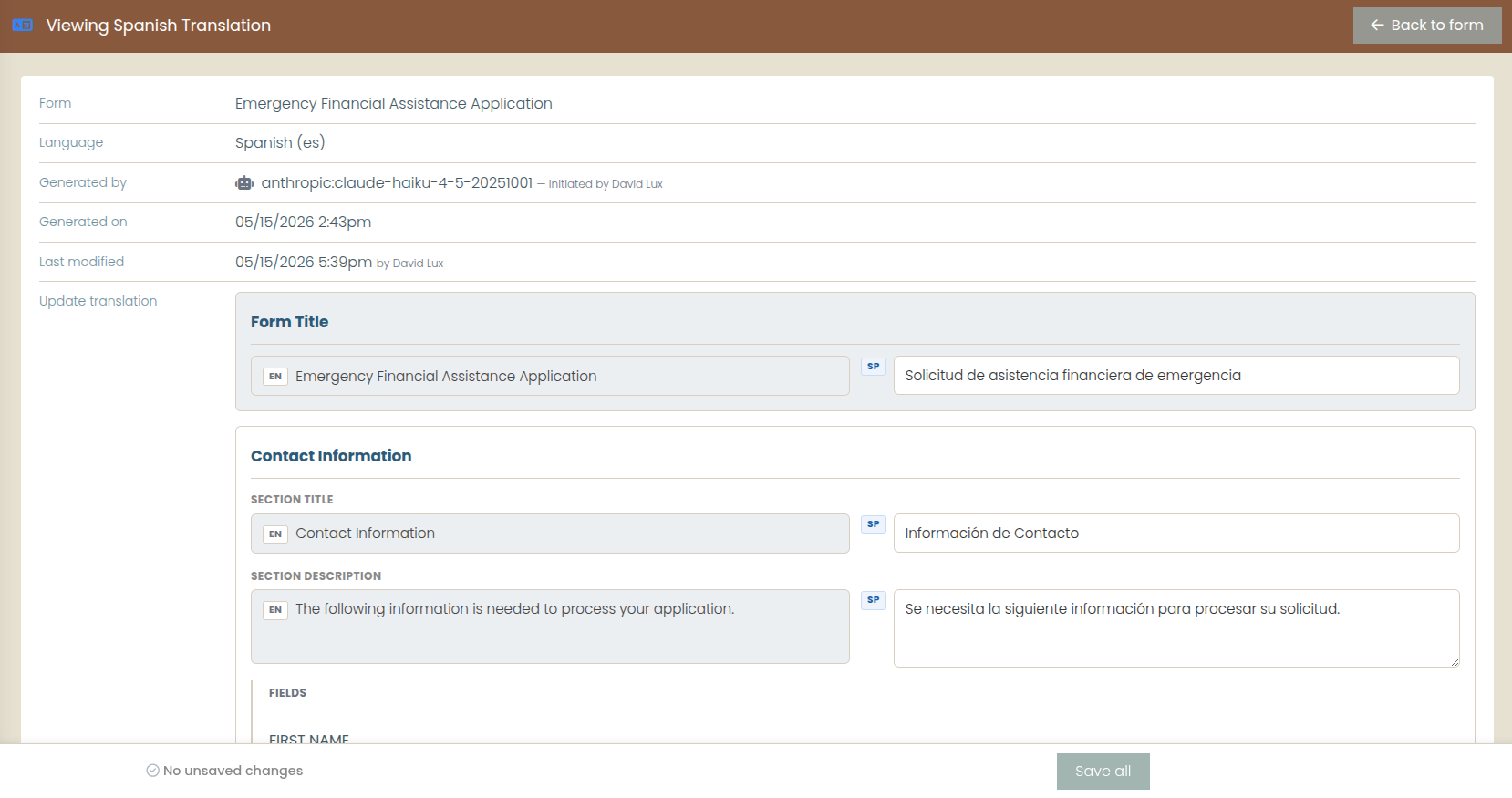1512x798 pixels.
Task: Click the translation icon in header
Action: [x=23, y=26]
